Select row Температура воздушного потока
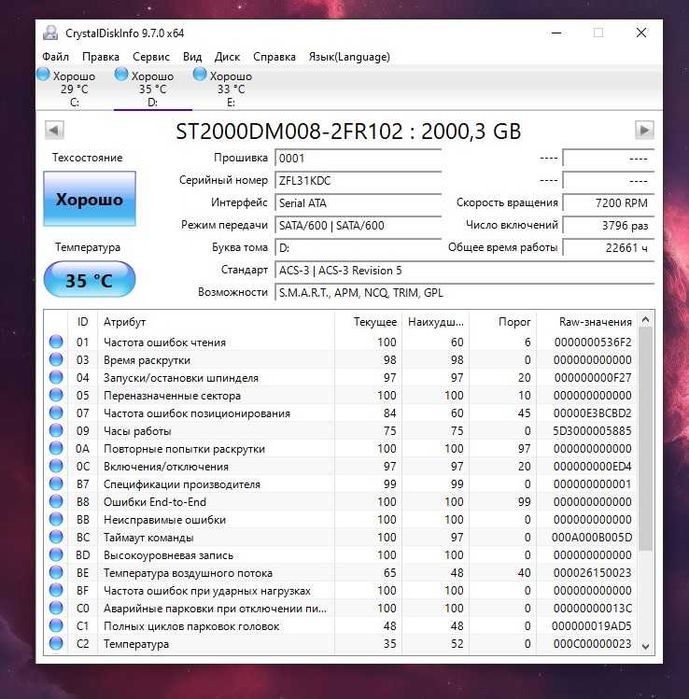Screen dimensions: 689x699 click(x=341, y=572)
